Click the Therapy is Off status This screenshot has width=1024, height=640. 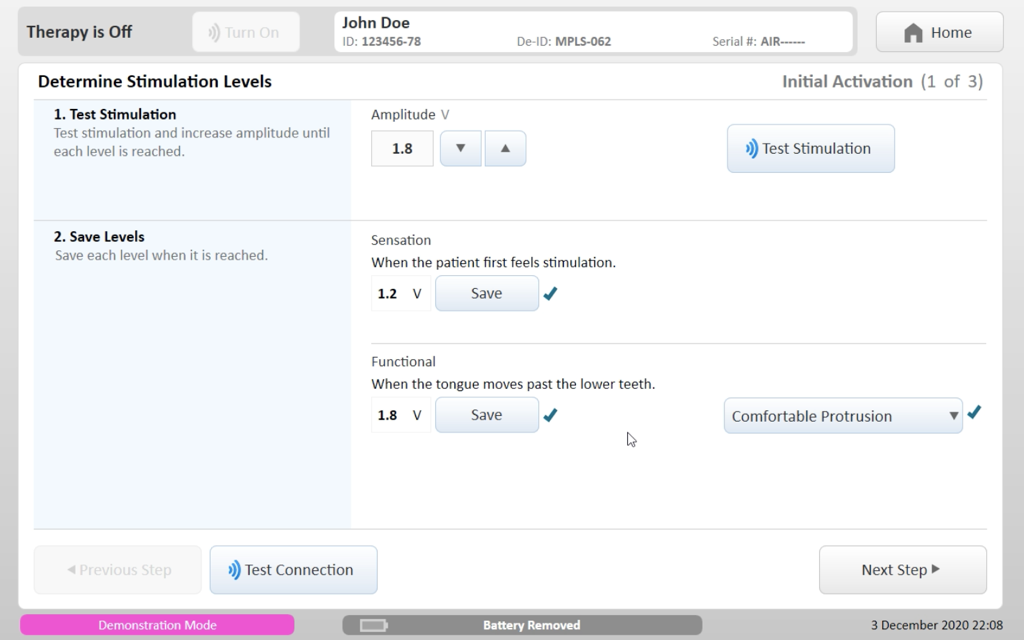point(79,32)
